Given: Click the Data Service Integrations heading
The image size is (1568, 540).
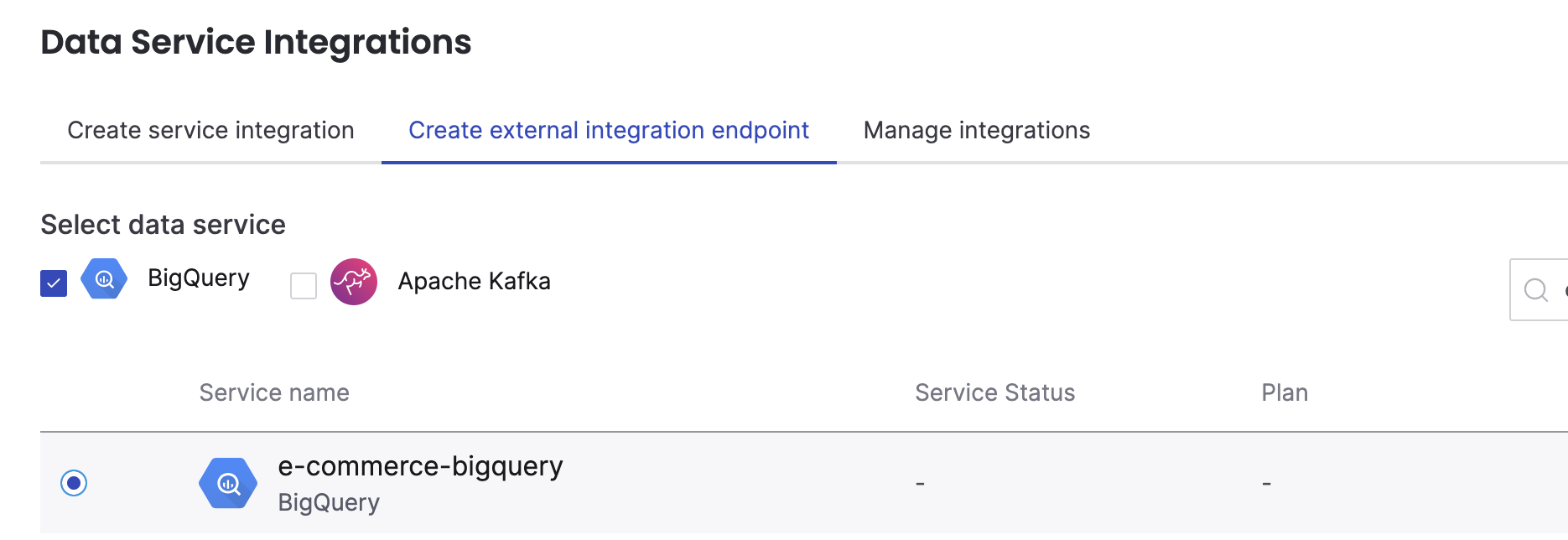Looking at the screenshot, I should (257, 41).
